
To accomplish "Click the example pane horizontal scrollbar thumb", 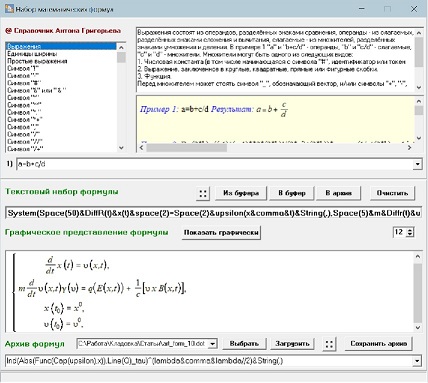I will (187, 148).
